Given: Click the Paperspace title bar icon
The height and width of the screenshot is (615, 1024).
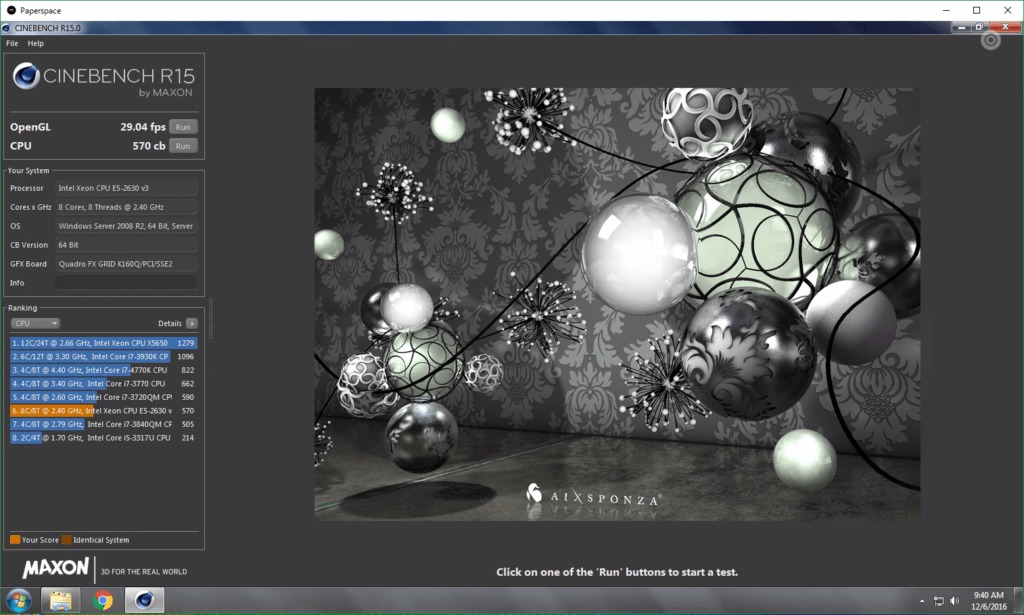Looking at the screenshot, I should point(11,10).
